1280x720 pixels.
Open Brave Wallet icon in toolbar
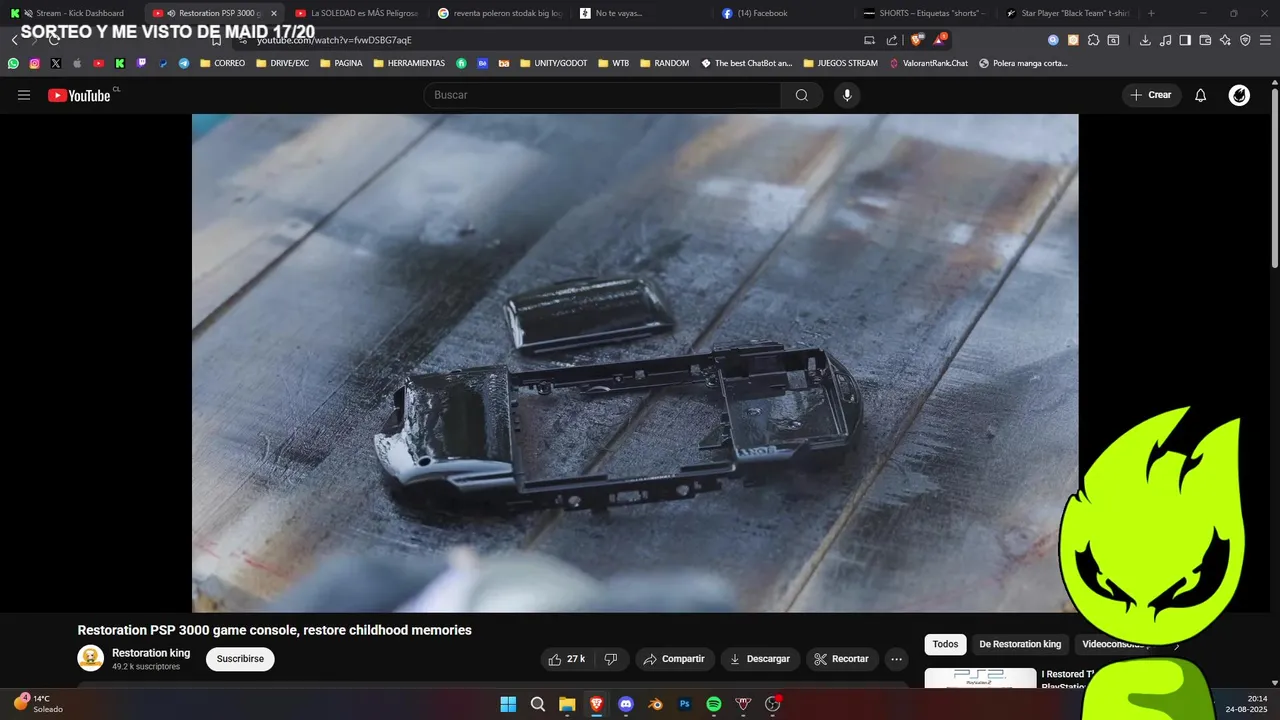tap(1205, 40)
